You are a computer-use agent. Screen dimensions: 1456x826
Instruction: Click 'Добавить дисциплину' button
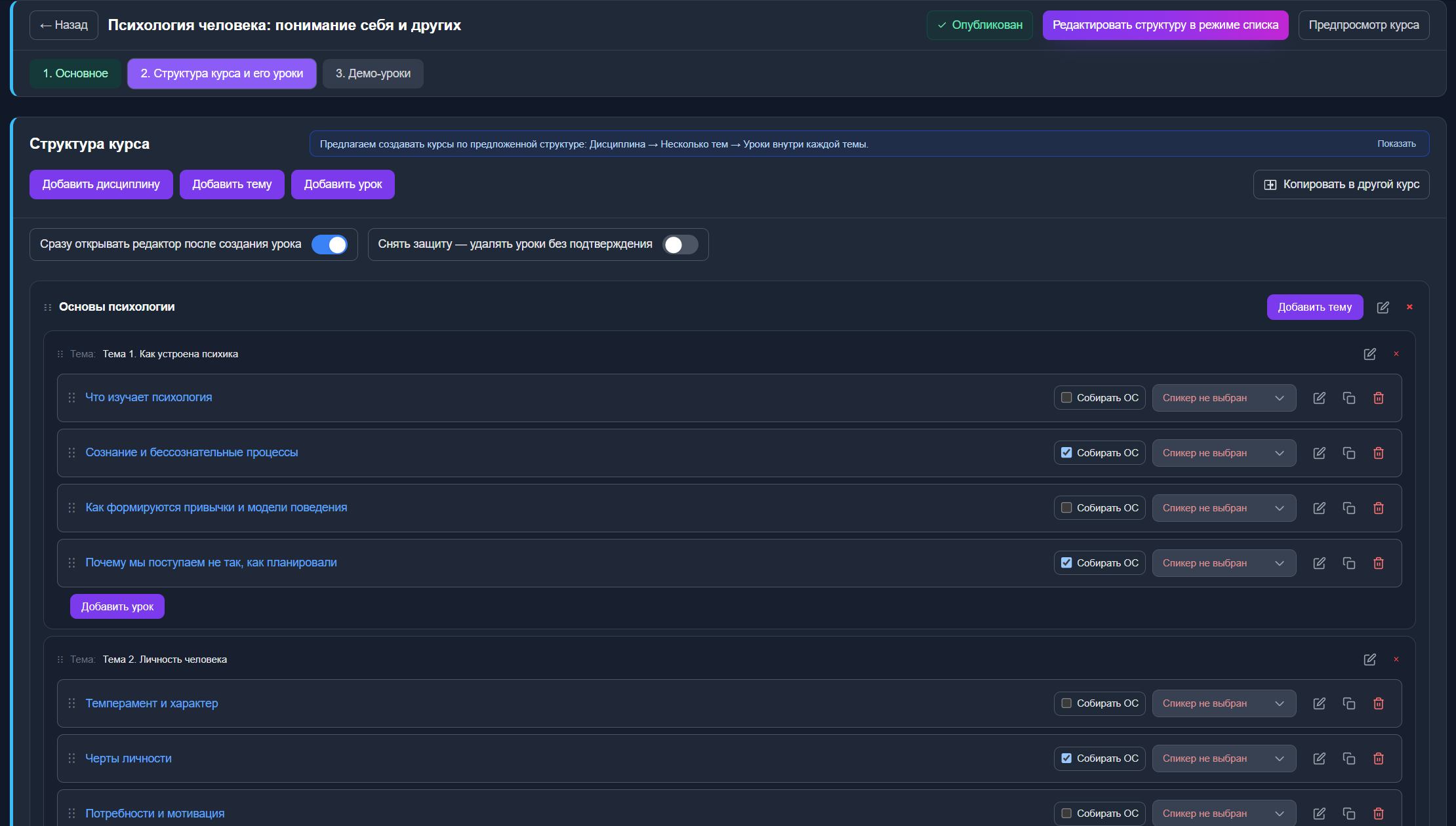click(x=101, y=184)
